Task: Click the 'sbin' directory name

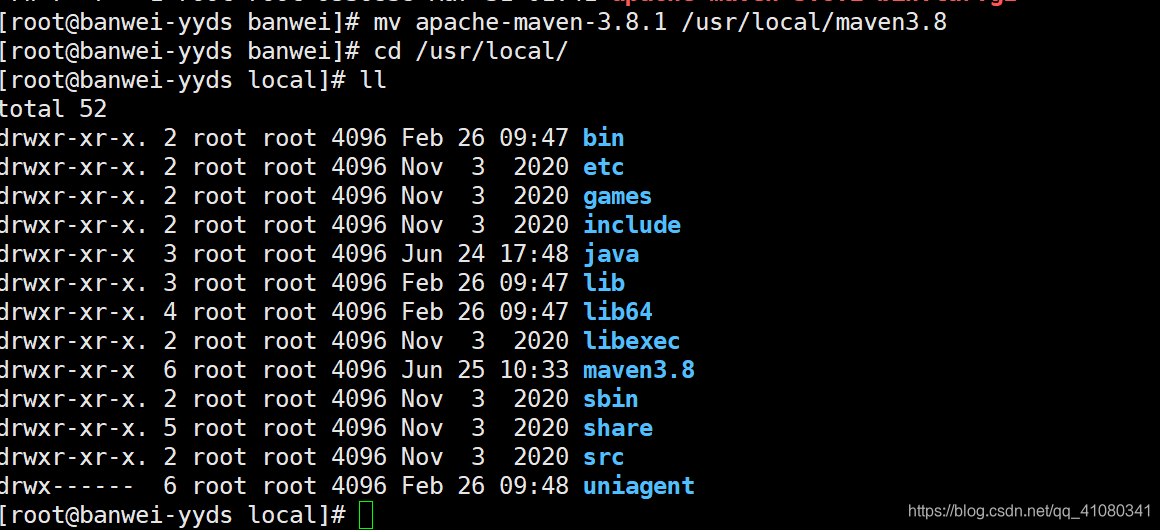Action: click(x=610, y=399)
